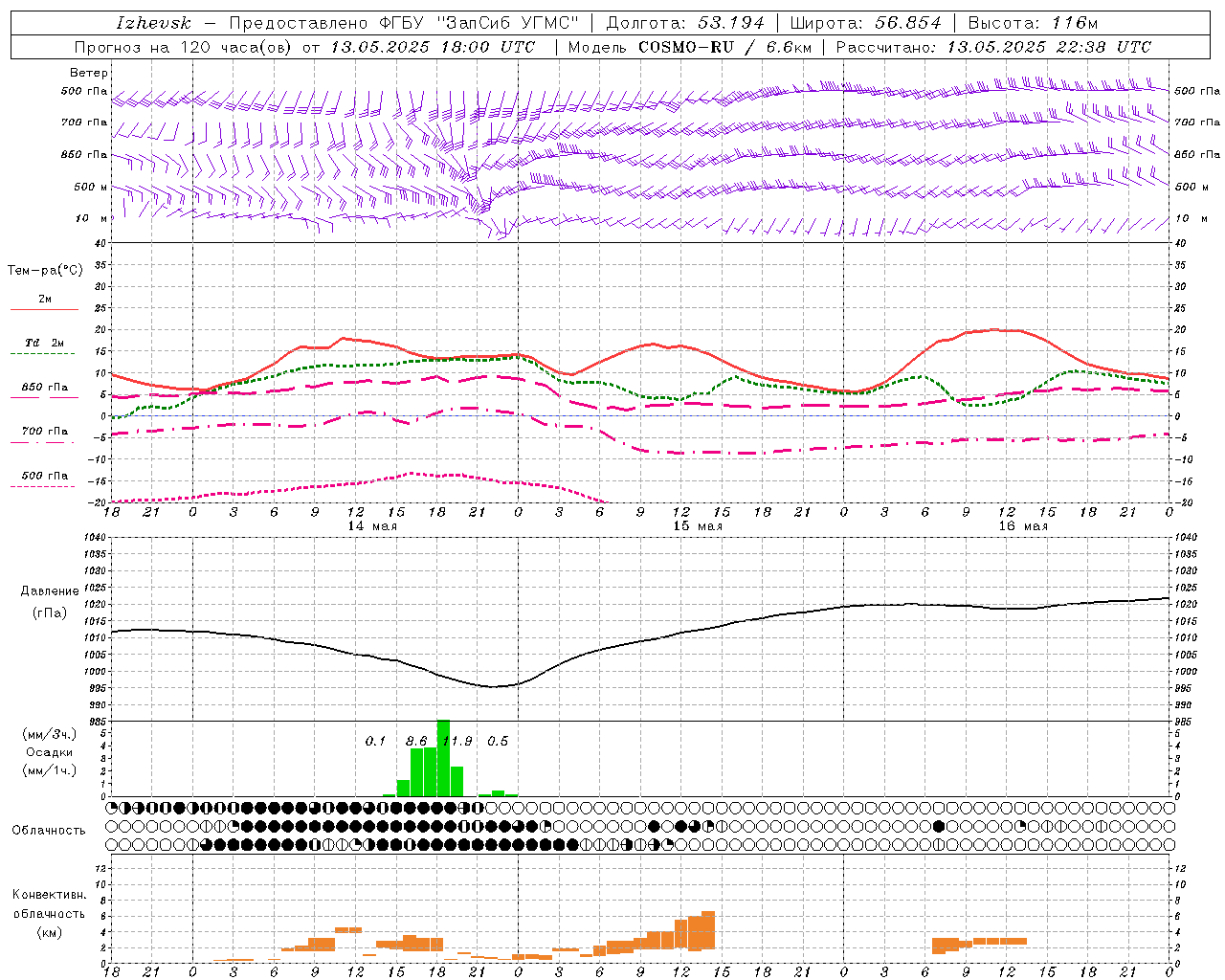The height and width of the screenshot is (980, 1225).
Task: Click the (мм/1ч.) unit label
Action: click(x=50, y=770)
